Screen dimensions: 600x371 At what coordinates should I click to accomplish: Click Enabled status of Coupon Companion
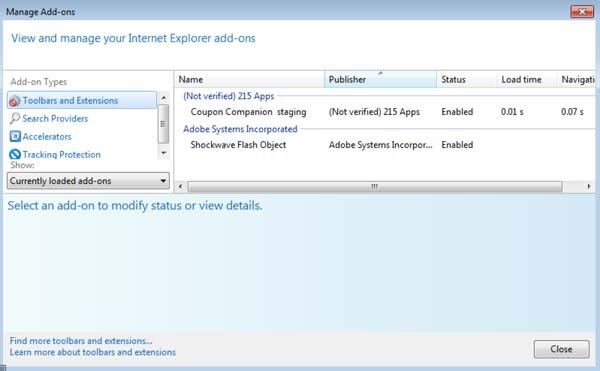(457, 112)
